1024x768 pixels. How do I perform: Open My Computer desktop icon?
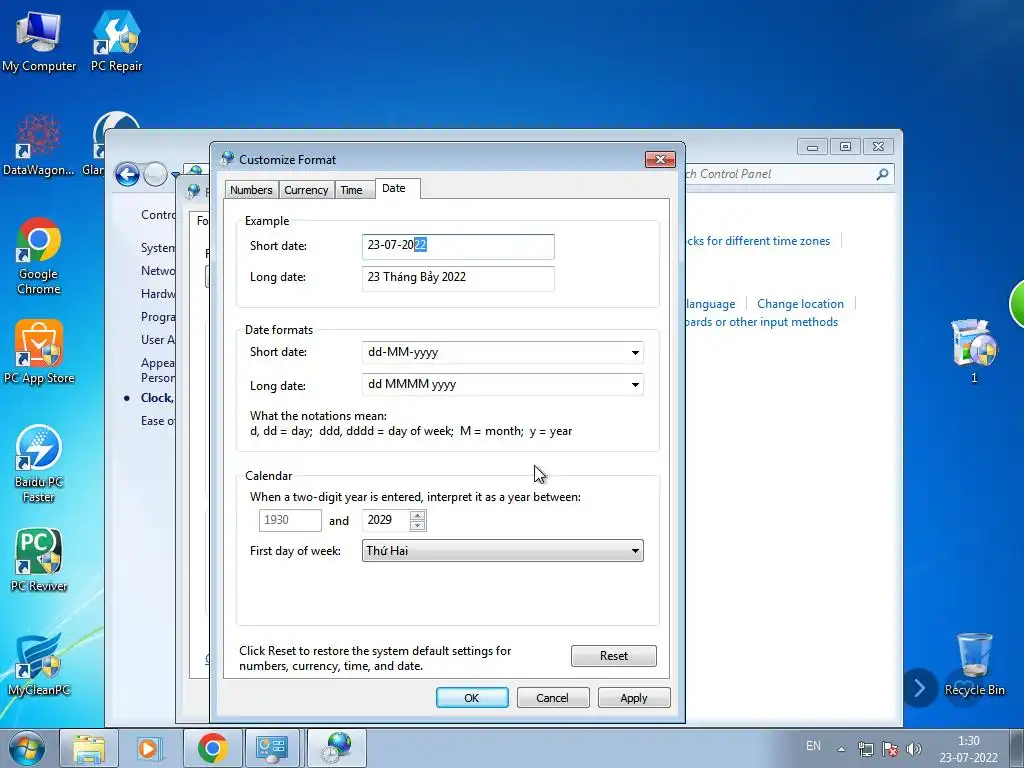39,39
